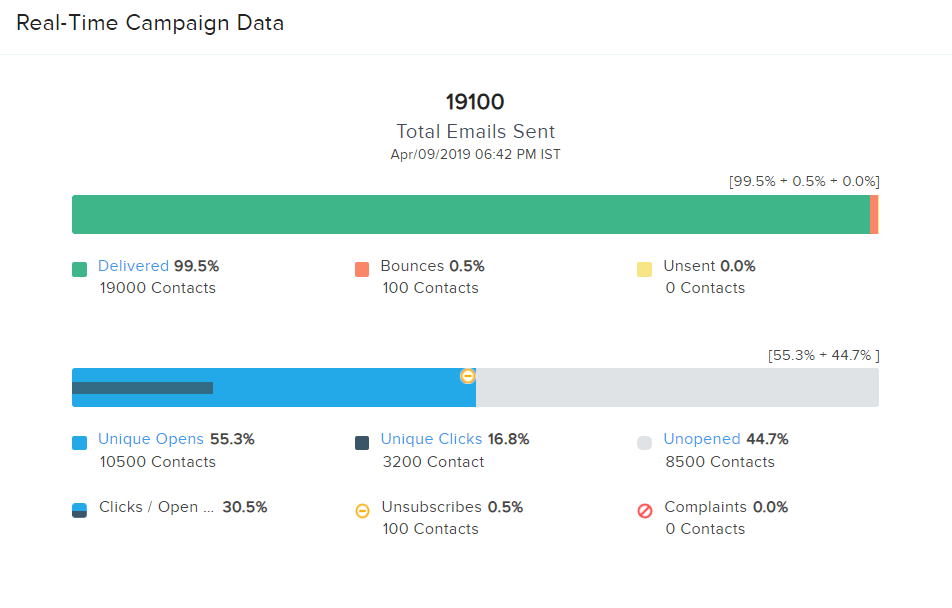Click the orange bounces segment of the bar
952x608 pixels.
(x=874, y=215)
